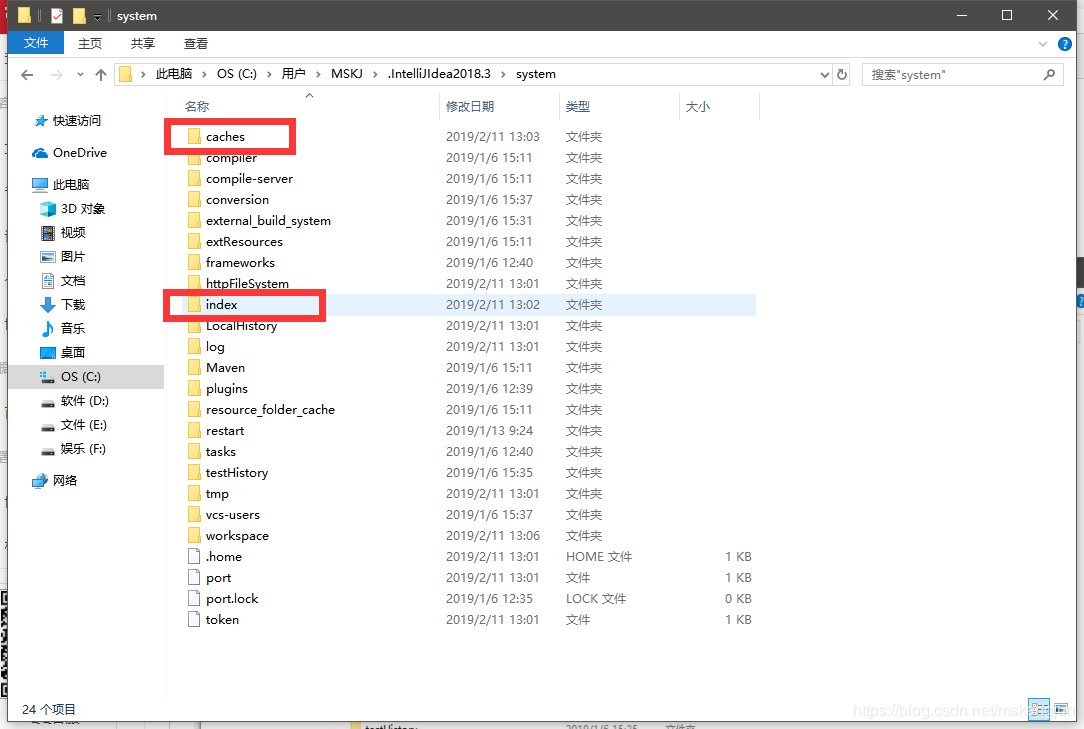Open dropdown chevron after MSKJ breadcrumb
Viewport: 1084px width, 729px height.
(375, 74)
